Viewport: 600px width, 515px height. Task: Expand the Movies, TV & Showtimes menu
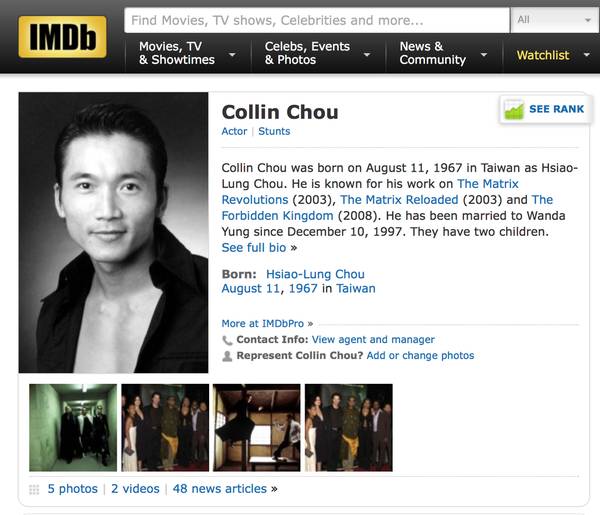(x=187, y=53)
